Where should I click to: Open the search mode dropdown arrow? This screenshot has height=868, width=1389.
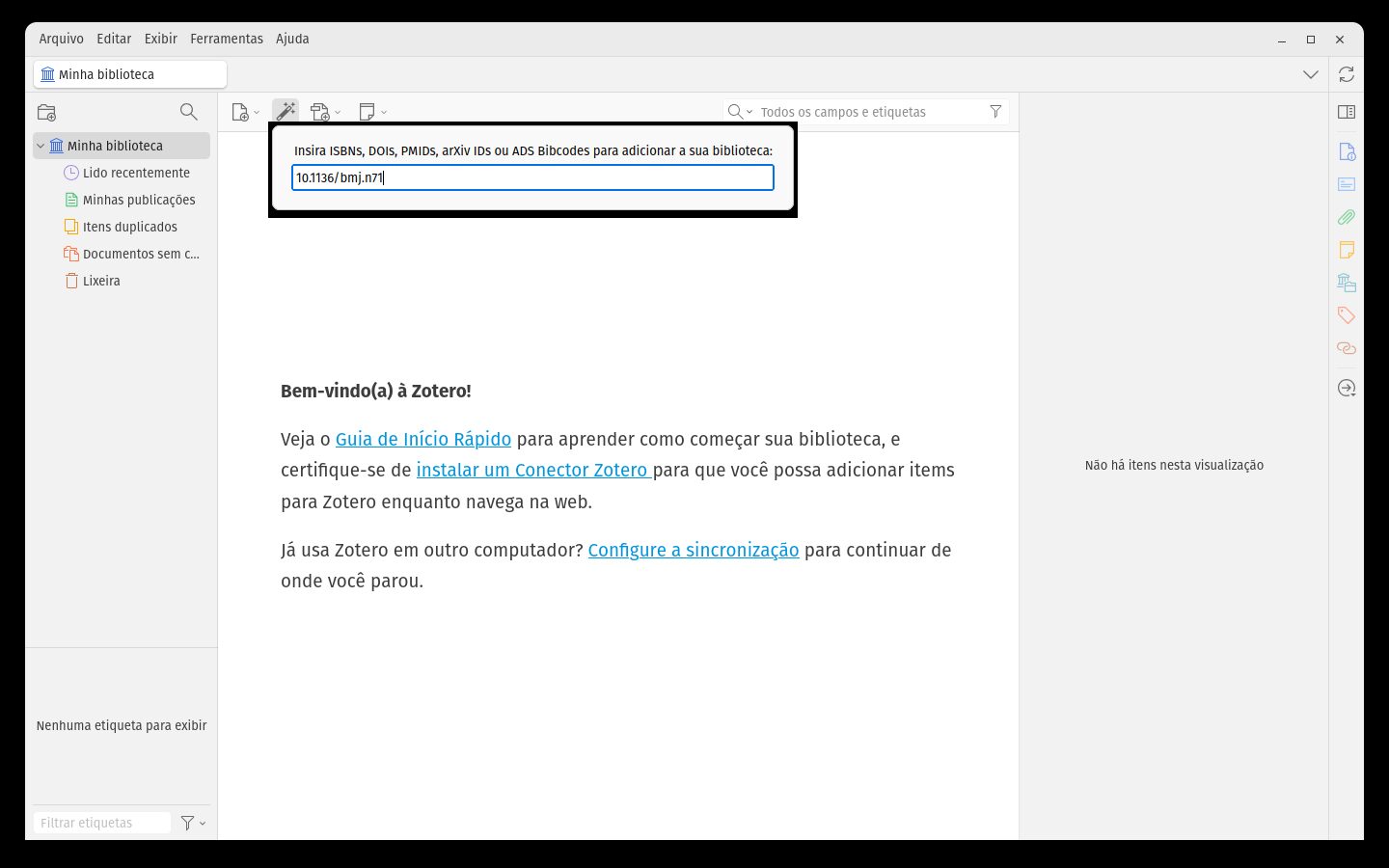[x=749, y=112]
